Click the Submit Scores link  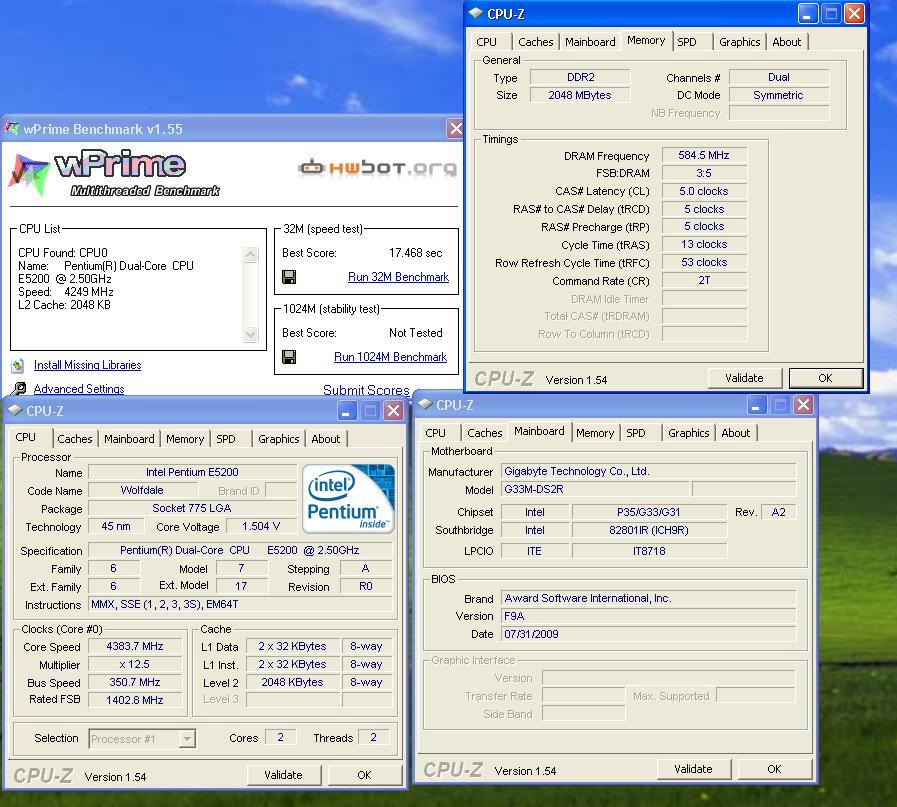coord(366,390)
